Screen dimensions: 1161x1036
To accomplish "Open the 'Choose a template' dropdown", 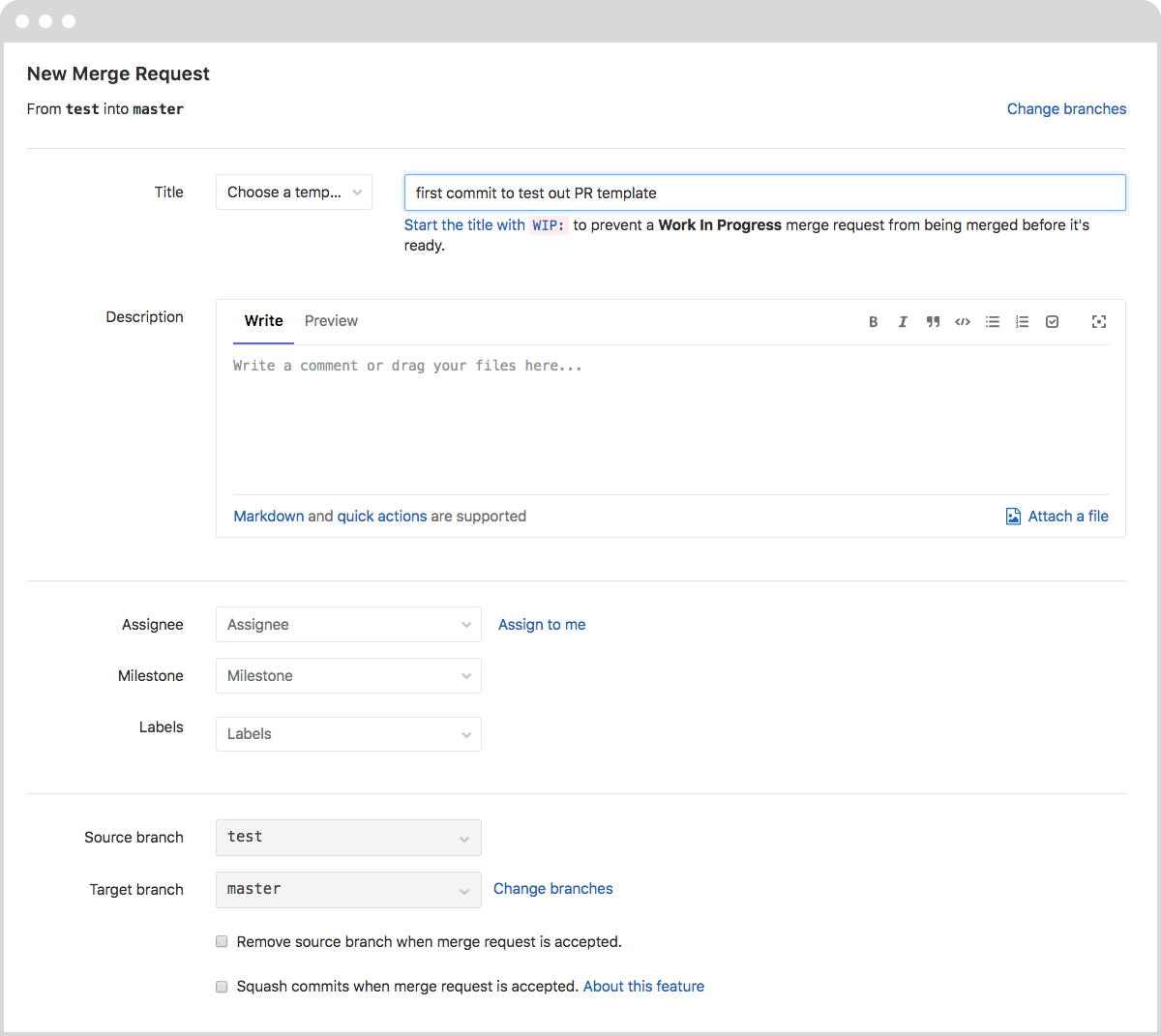I will pyautogui.click(x=293, y=192).
